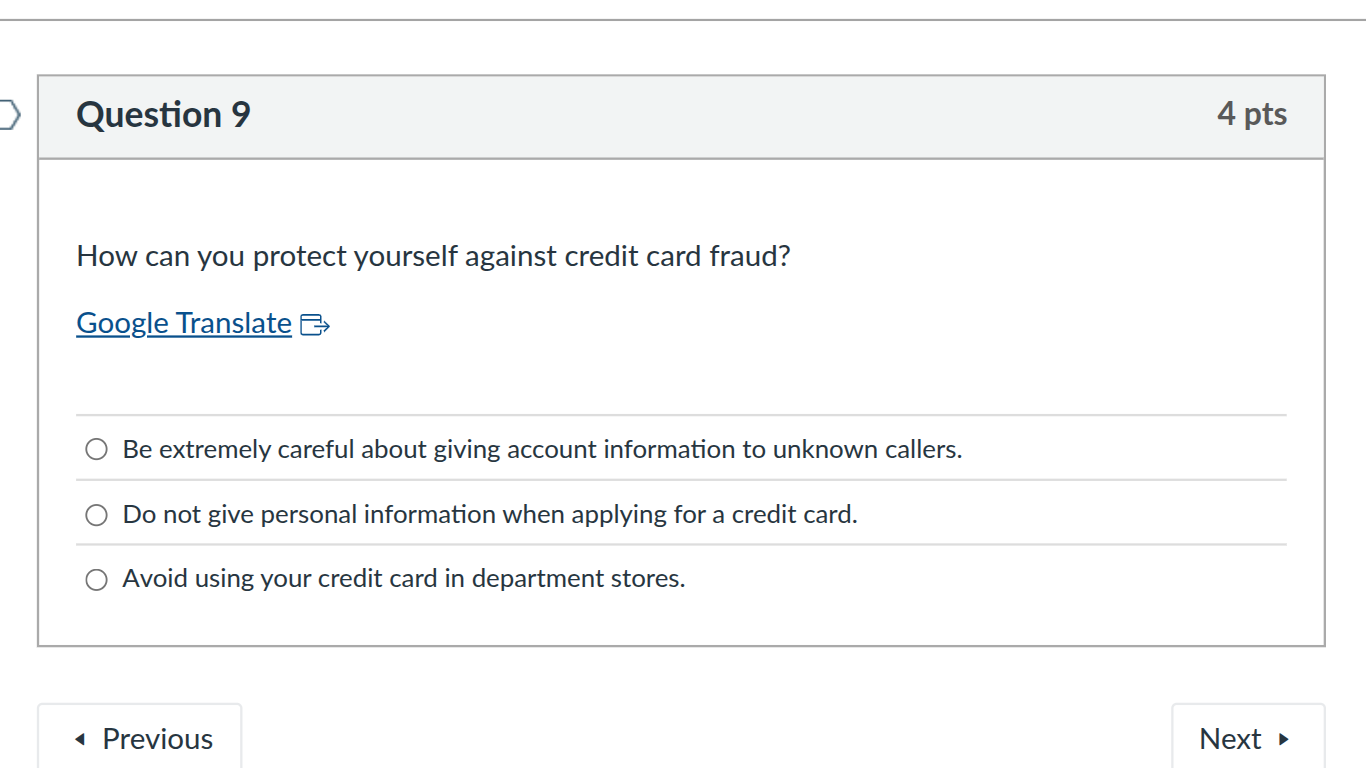Viewport: 1366px width, 768px height.
Task: Choose the option about department stores
Action: pos(96,579)
